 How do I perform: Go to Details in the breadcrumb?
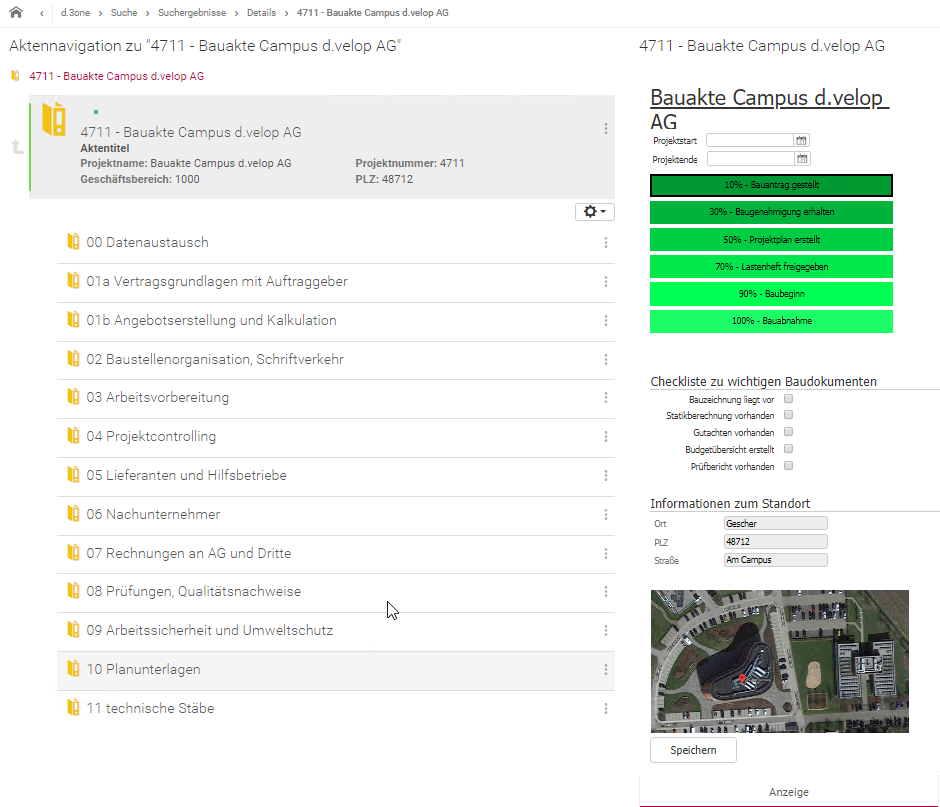point(261,13)
